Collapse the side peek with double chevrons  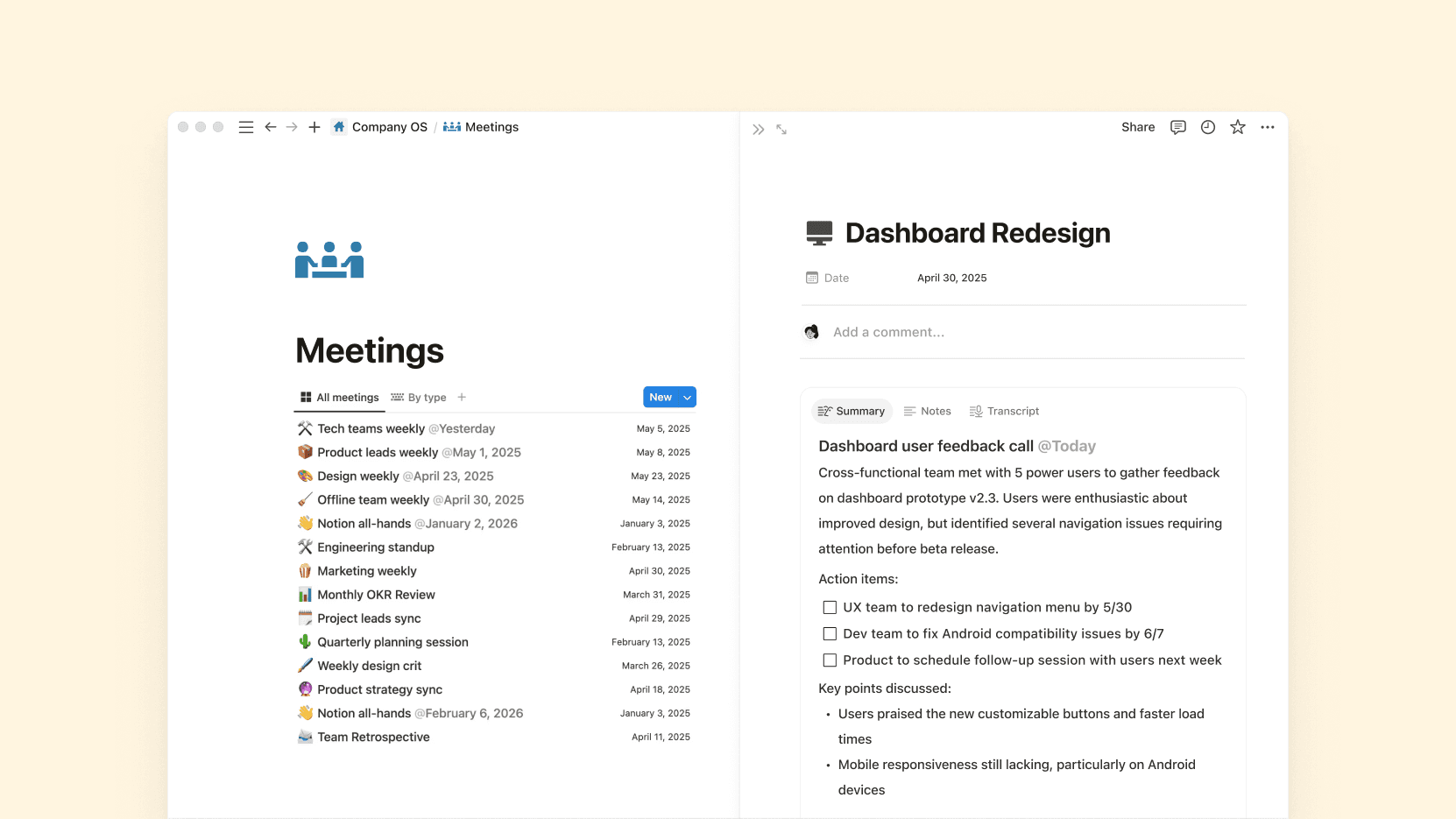click(757, 129)
